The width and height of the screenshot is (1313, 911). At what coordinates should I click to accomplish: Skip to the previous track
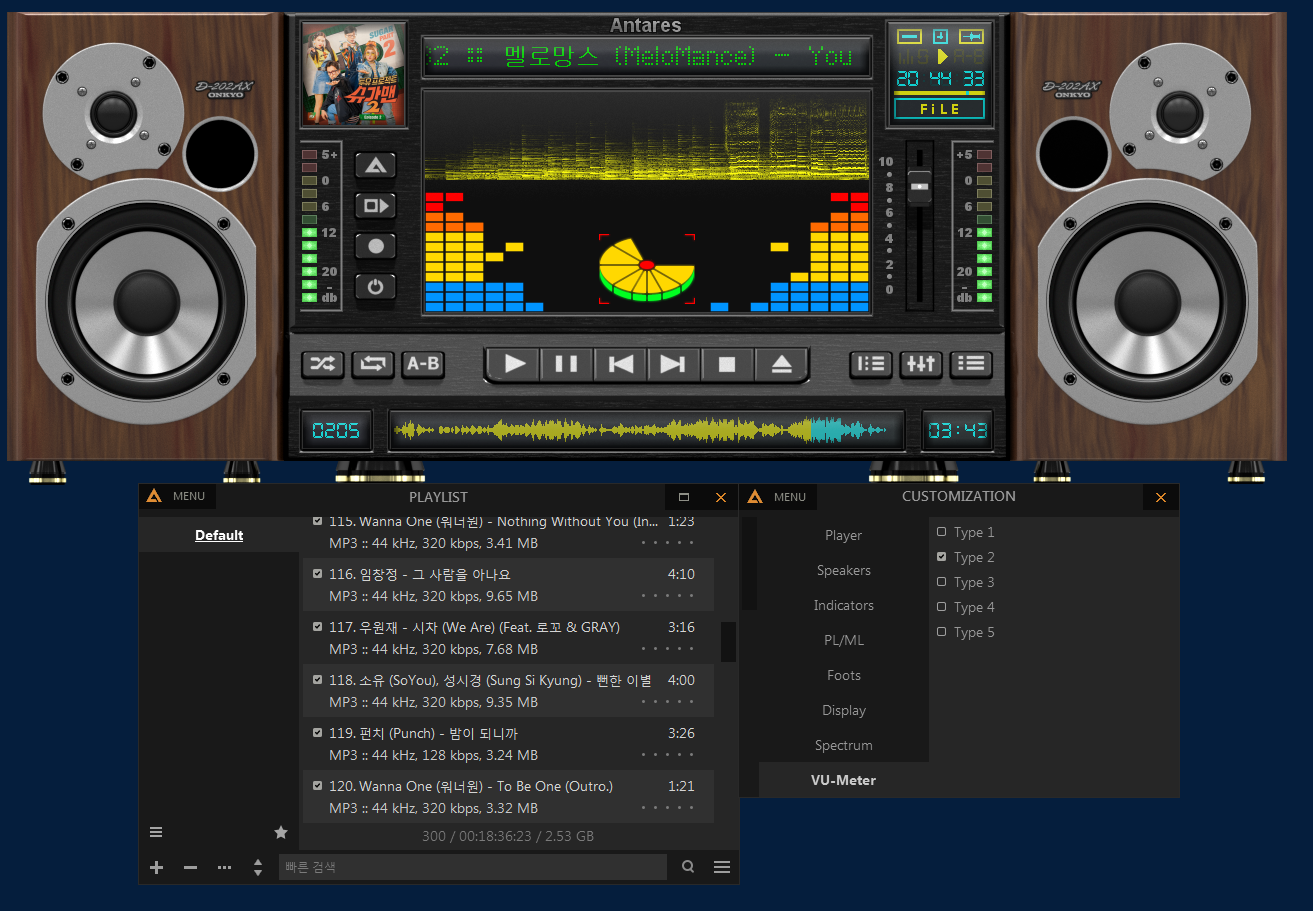pyautogui.click(x=621, y=364)
